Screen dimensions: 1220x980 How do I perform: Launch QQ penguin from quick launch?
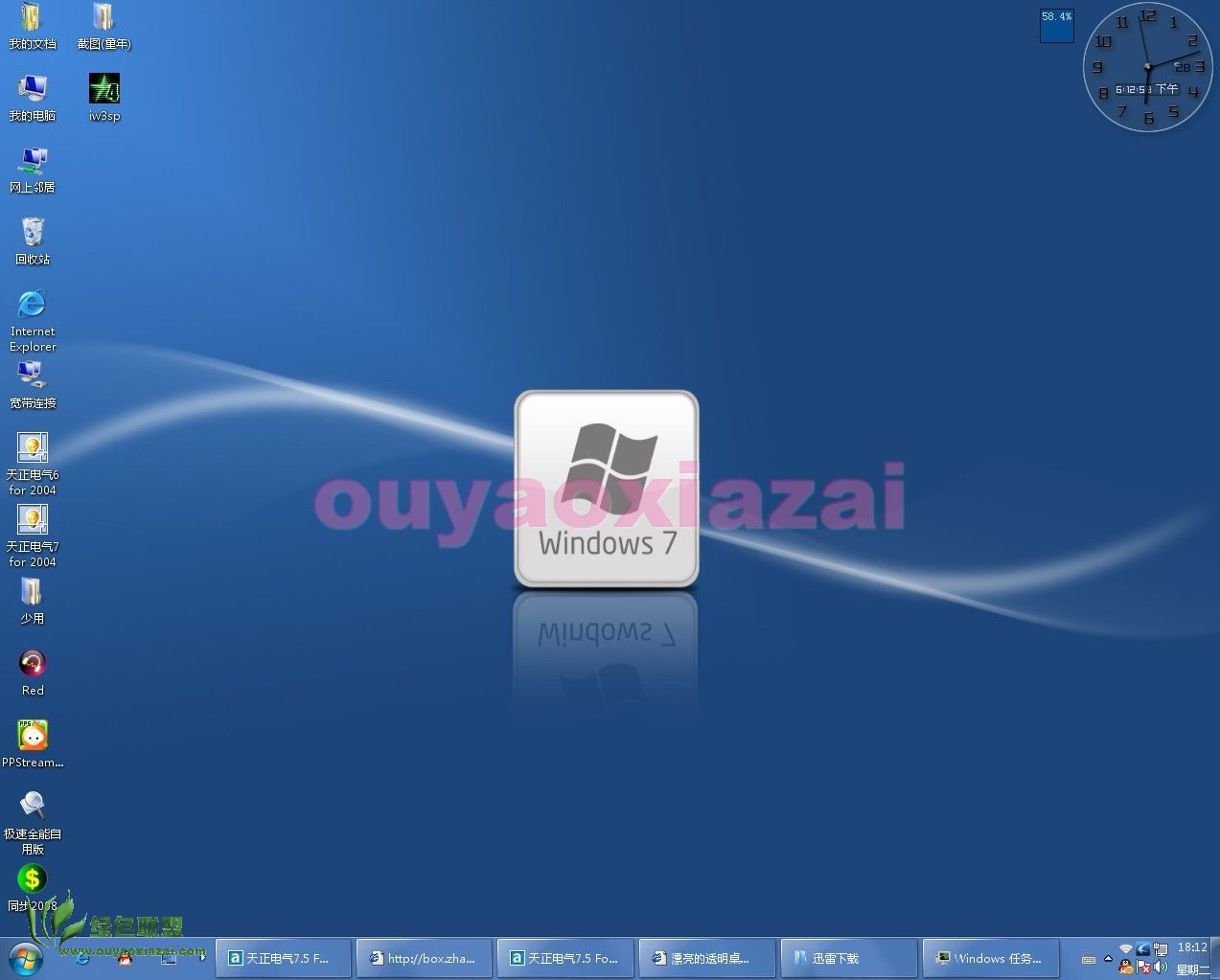click(125, 958)
